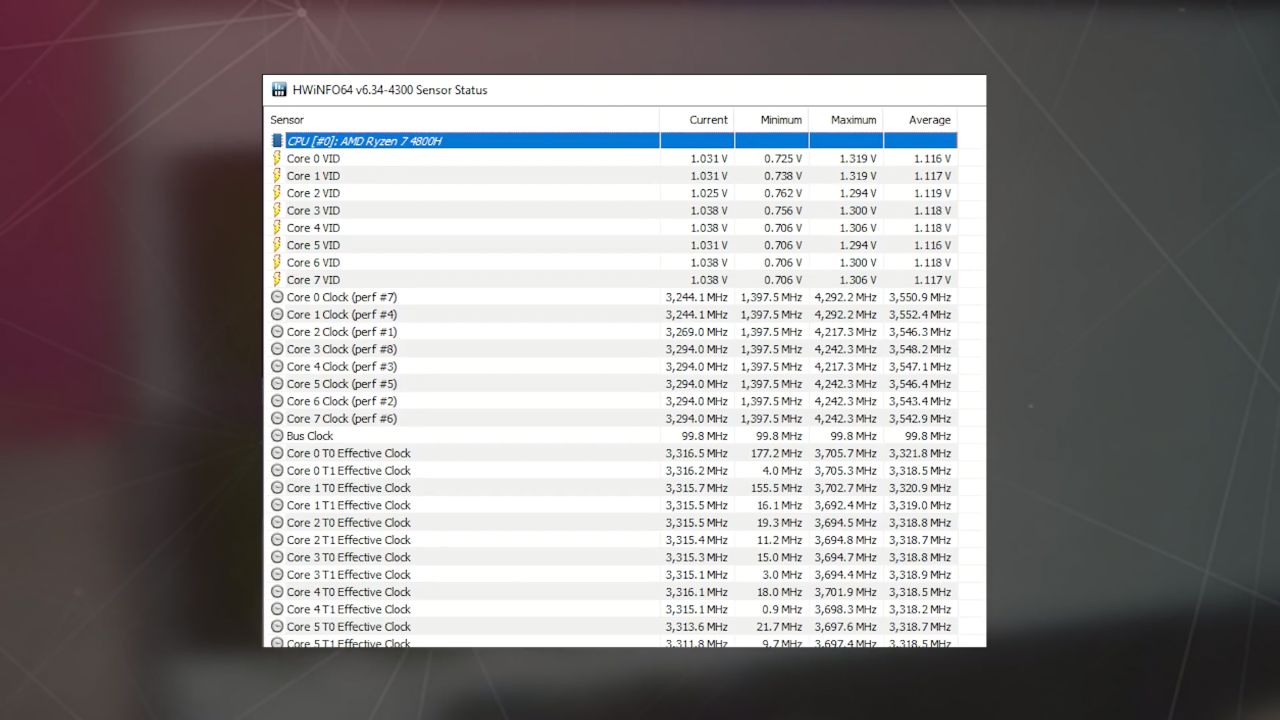The image size is (1280, 720).
Task: Click the Sensor column header
Action: click(287, 120)
